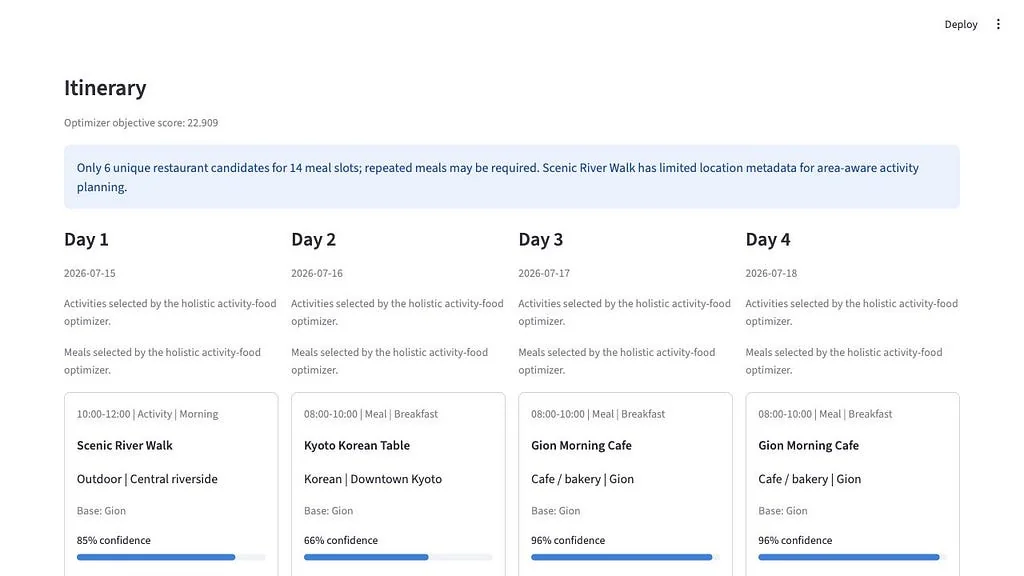The height and width of the screenshot is (576, 1024).
Task: Click Day 2 'Base: Gion' label
Action: coord(328,511)
